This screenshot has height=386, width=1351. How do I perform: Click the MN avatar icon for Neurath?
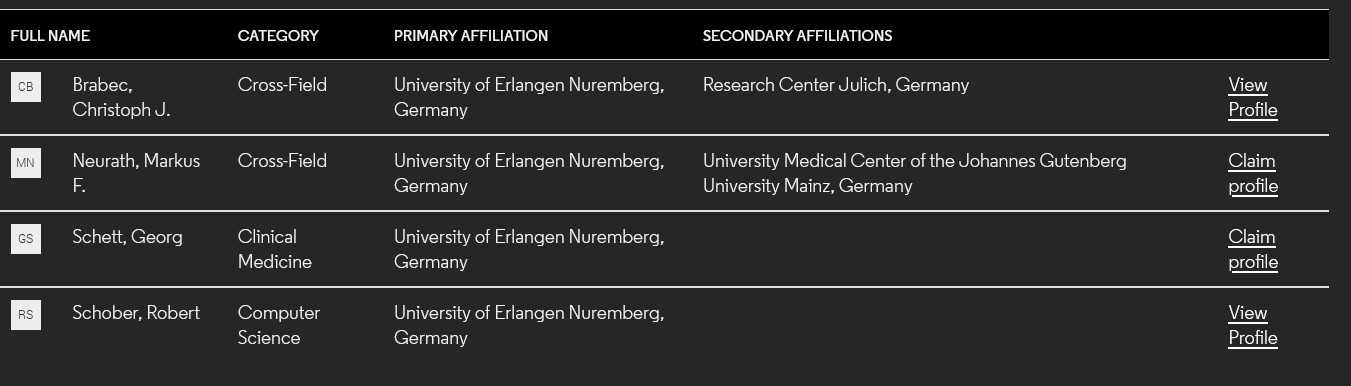coord(26,163)
